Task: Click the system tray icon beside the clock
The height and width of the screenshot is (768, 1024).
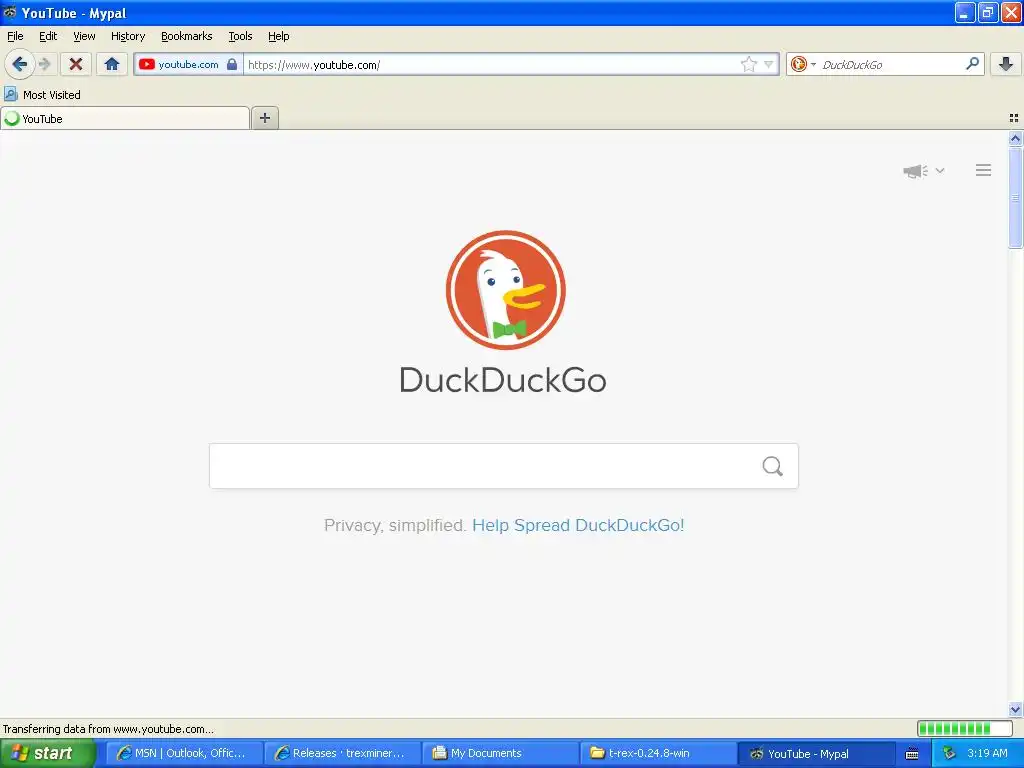Action: (x=949, y=754)
